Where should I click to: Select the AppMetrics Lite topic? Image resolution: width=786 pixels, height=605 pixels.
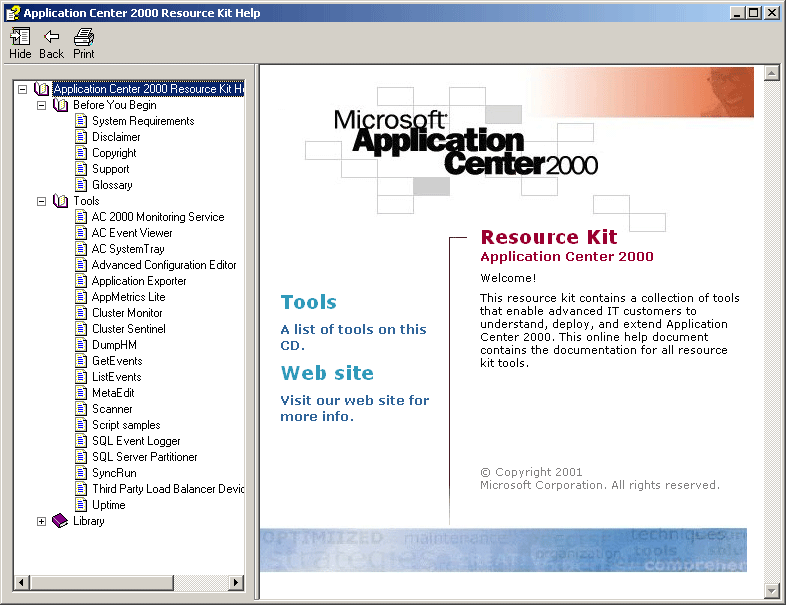click(128, 297)
